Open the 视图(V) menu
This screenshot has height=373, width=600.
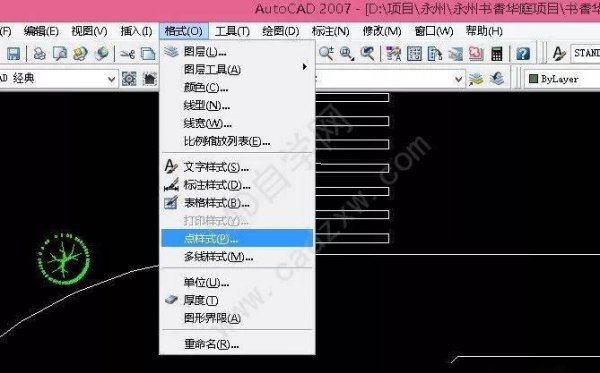(x=89, y=31)
